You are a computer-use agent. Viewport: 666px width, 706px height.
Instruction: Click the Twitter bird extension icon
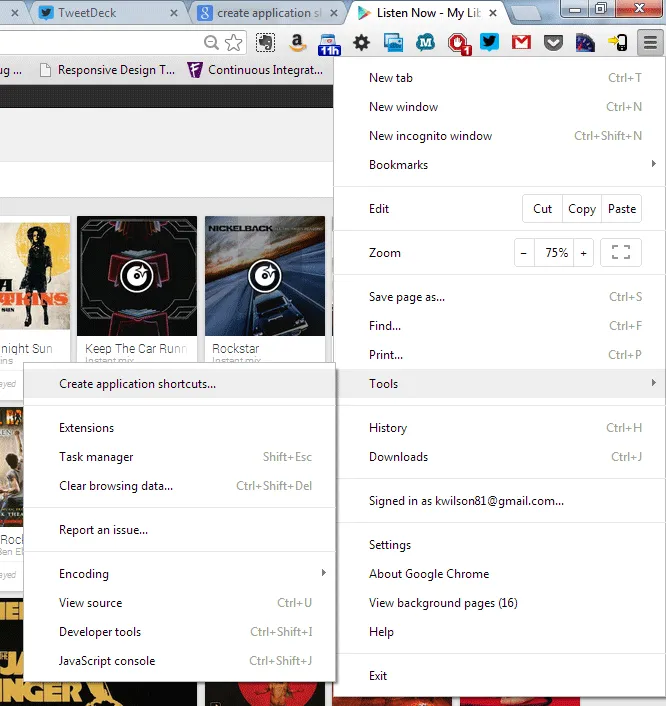pos(489,42)
